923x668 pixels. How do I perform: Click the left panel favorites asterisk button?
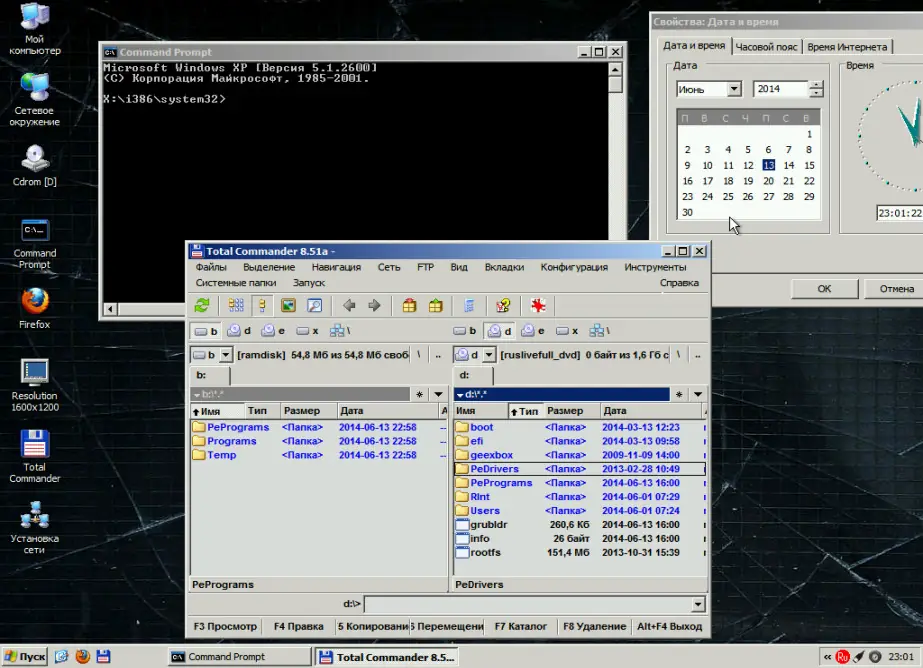click(420, 394)
